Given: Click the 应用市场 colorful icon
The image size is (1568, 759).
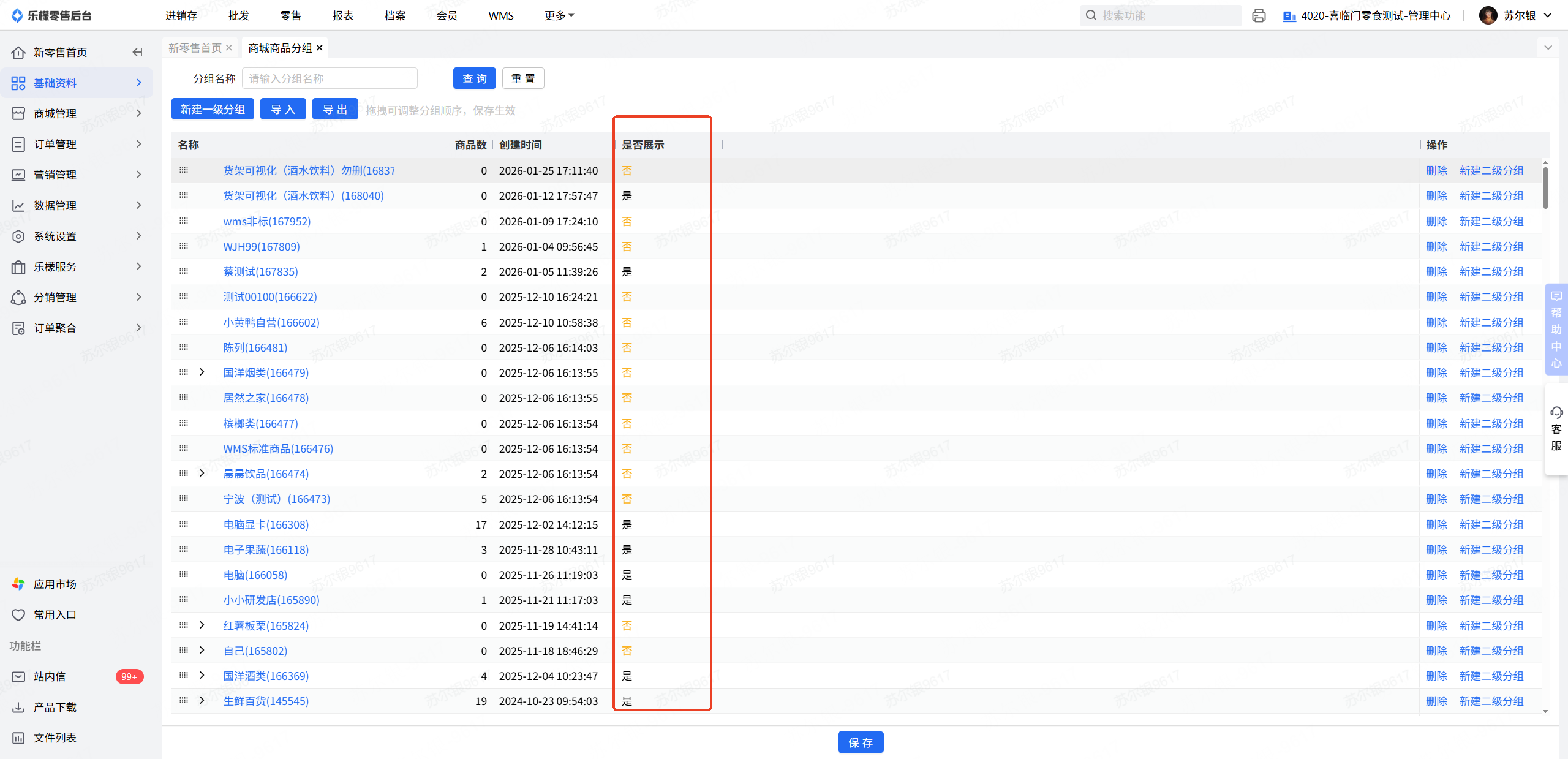Looking at the screenshot, I should tap(18, 584).
